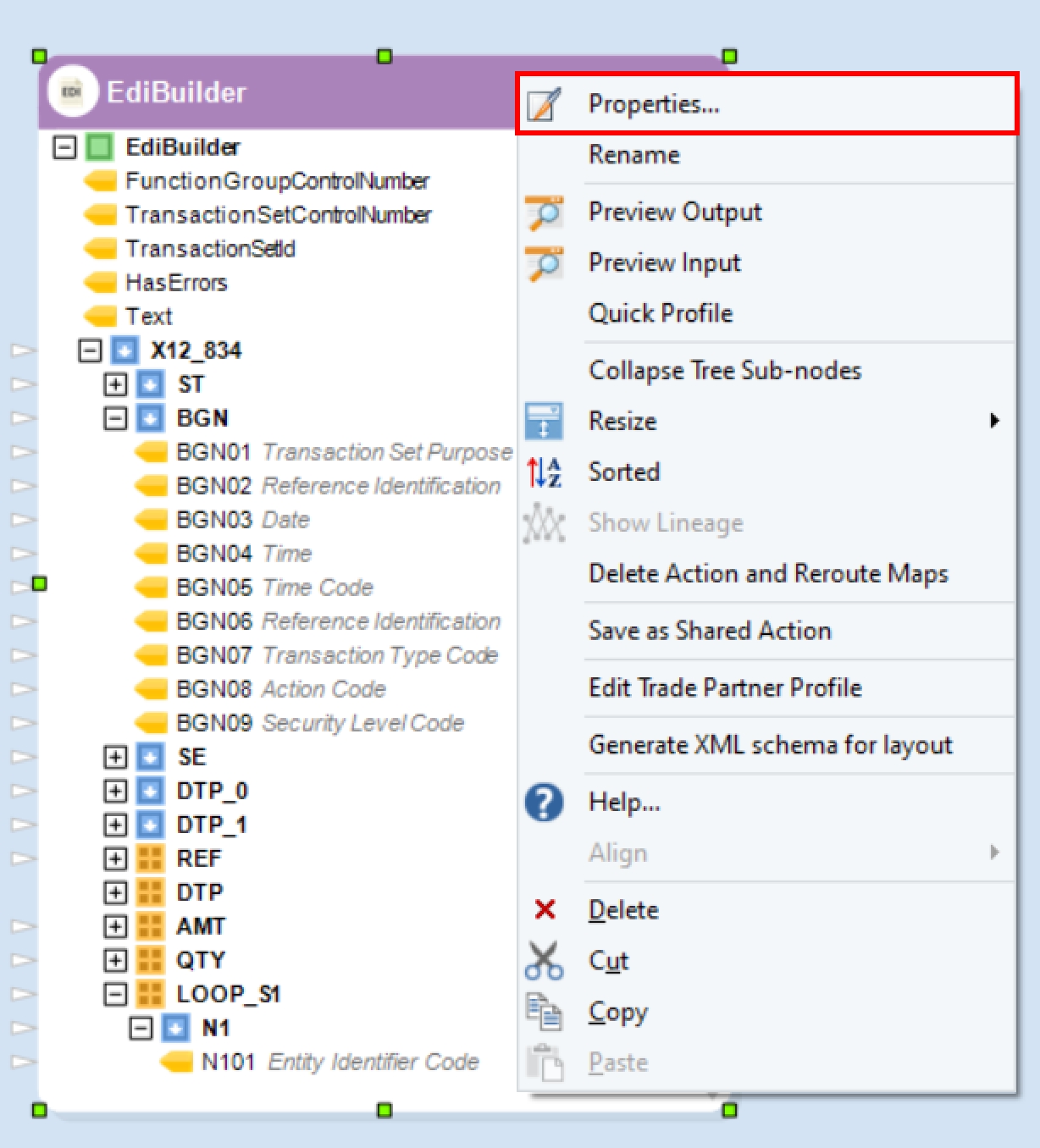This screenshot has width=1040, height=1148.
Task: Select Edit Trade Partner Profile
Action: tap(725, 687)
